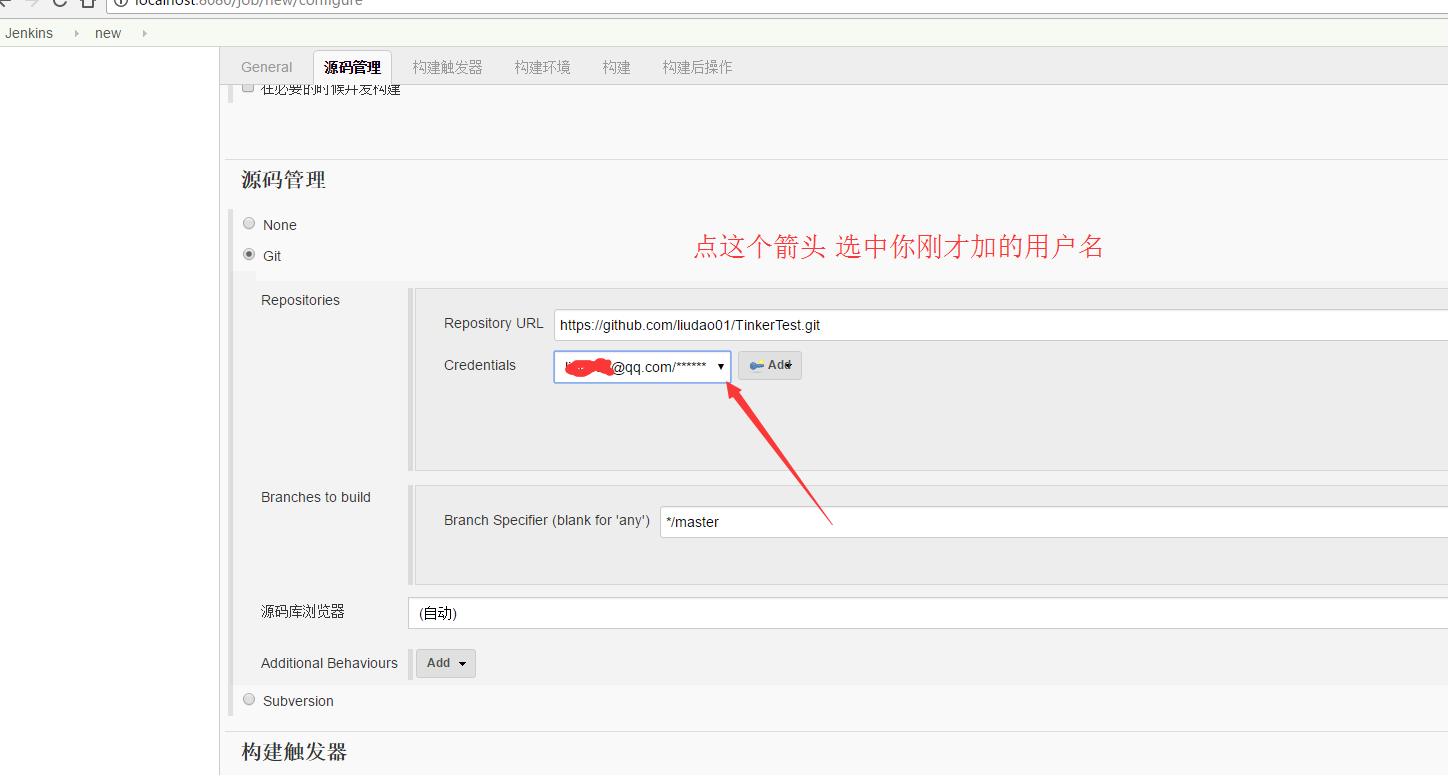The width and height of the screenshot is (1448, 775).
Task: Click the new job breadcrumb link
Action: (x=108, y=33)
